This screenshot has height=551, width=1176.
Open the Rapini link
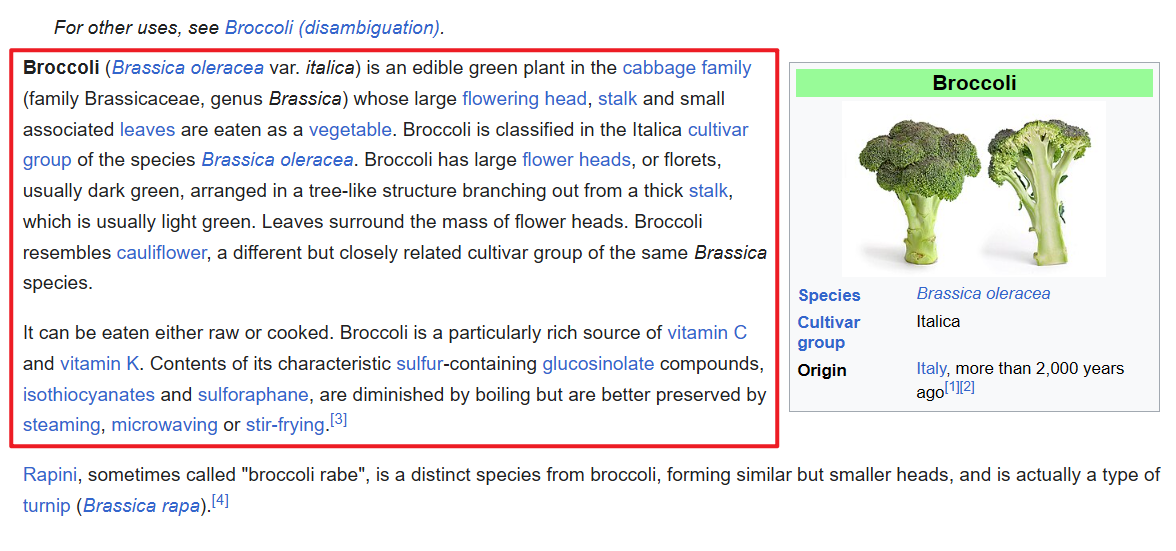click(50, 474)
